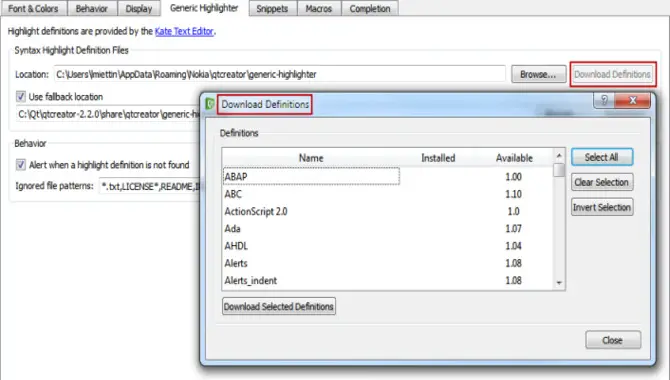Sort by the Available column header
Image resolution: width=670 pixels, height=380 pixels.
click(x=514, y=158)
